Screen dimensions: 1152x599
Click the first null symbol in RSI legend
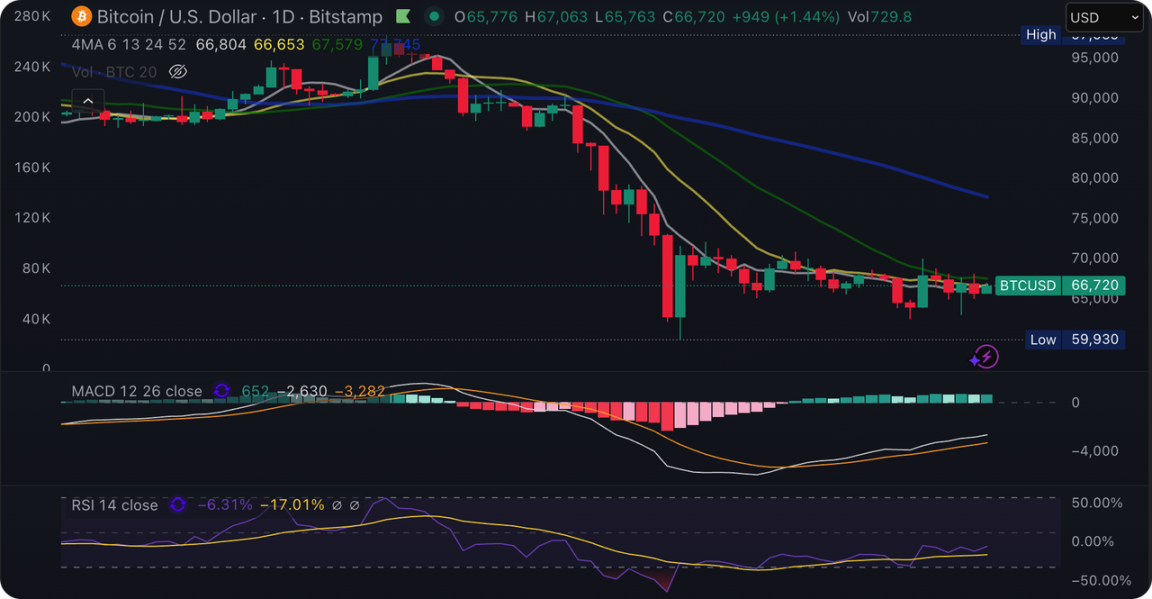coord(337,505)
